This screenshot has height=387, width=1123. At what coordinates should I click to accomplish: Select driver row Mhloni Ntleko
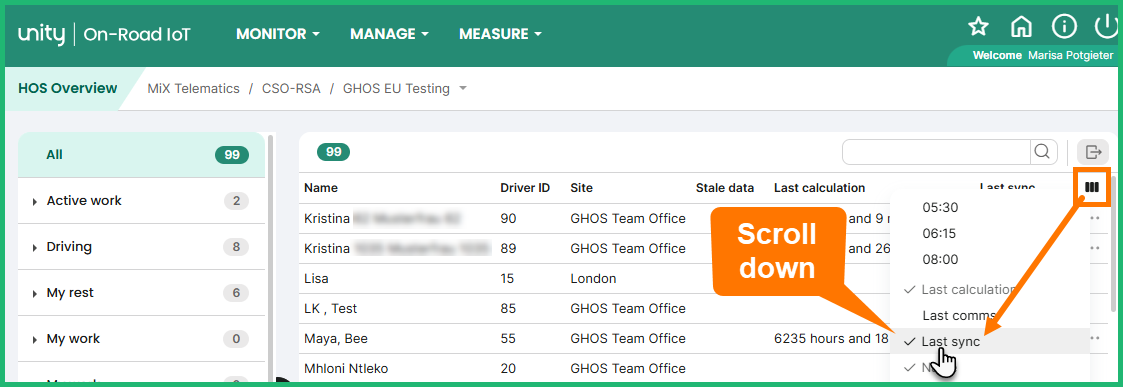coord(594,368)
